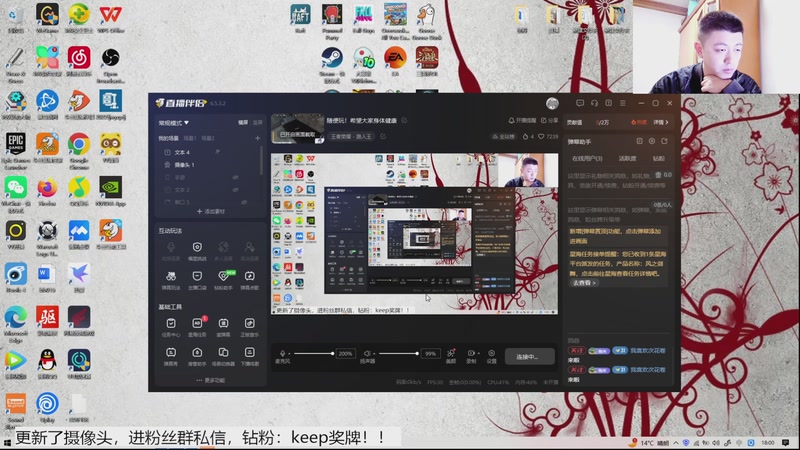Expand 更多功能 more functions
800x450 pixels.
pyautogui.click(x=211, y=380)
